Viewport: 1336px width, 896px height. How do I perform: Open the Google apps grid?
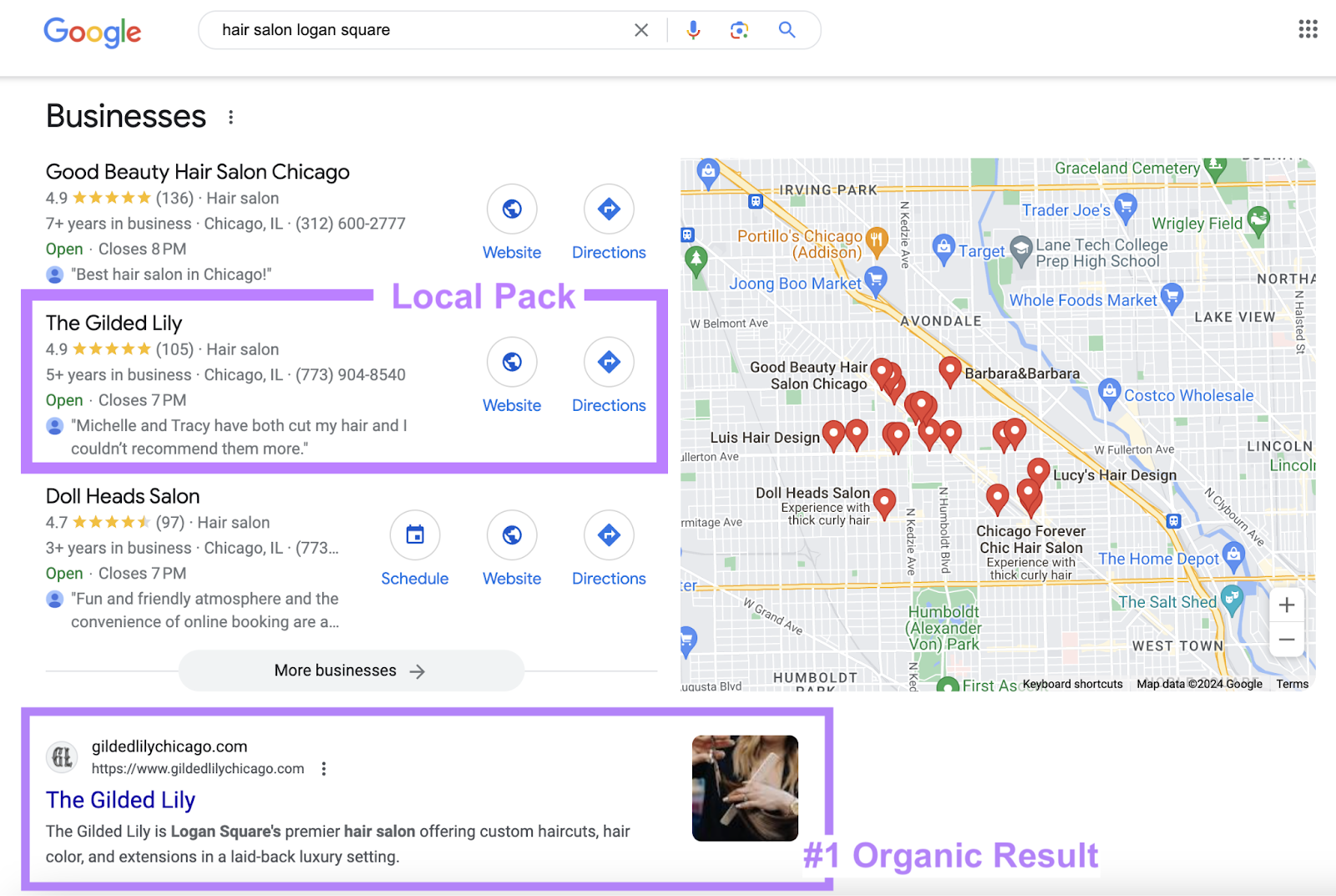point(1307,28)
